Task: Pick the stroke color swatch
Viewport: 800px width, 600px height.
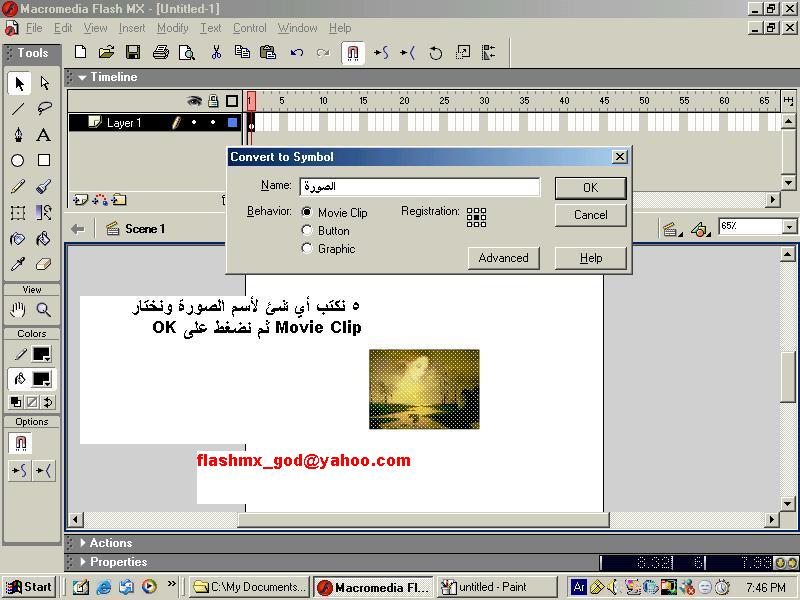Action: pyautogui.click(x=41, y=354)
